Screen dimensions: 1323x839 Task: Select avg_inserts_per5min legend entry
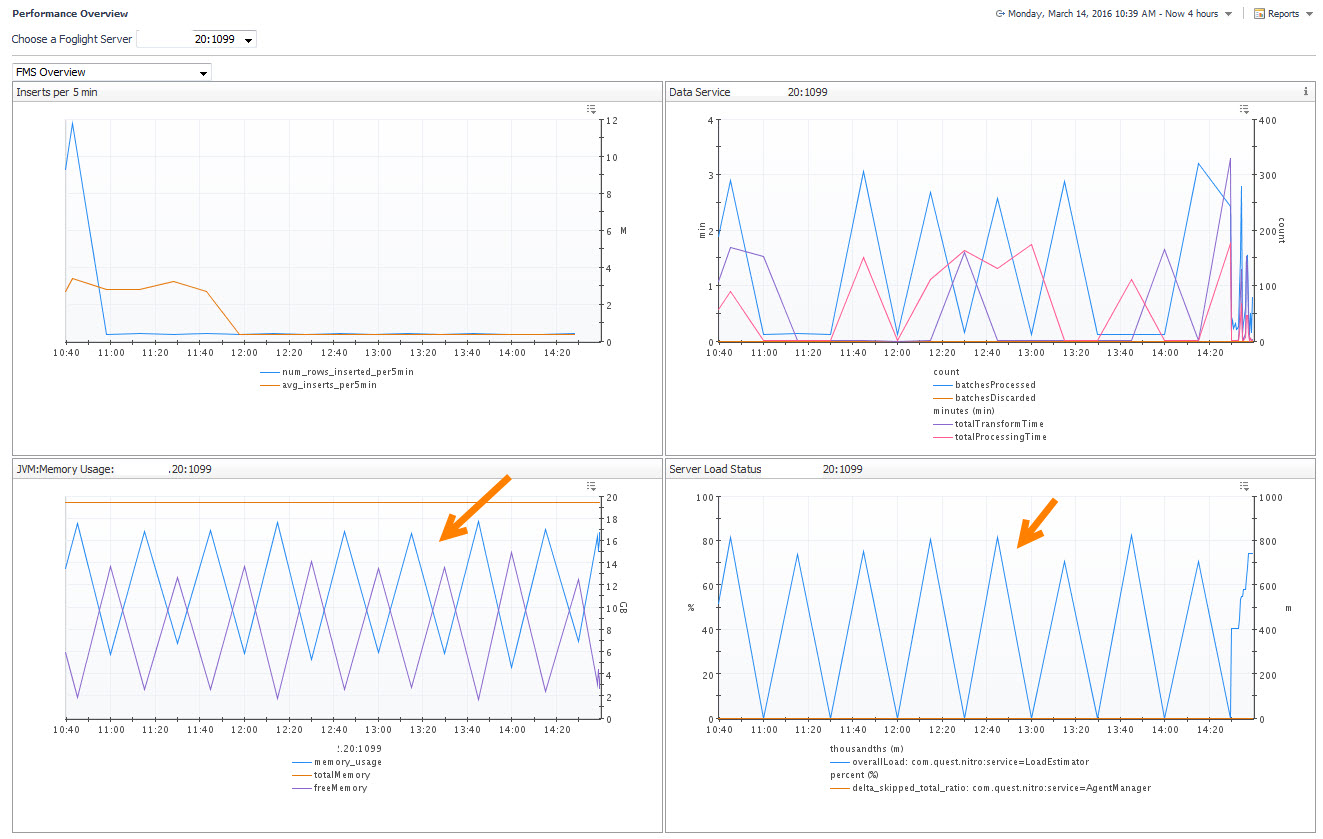[318, 385]
